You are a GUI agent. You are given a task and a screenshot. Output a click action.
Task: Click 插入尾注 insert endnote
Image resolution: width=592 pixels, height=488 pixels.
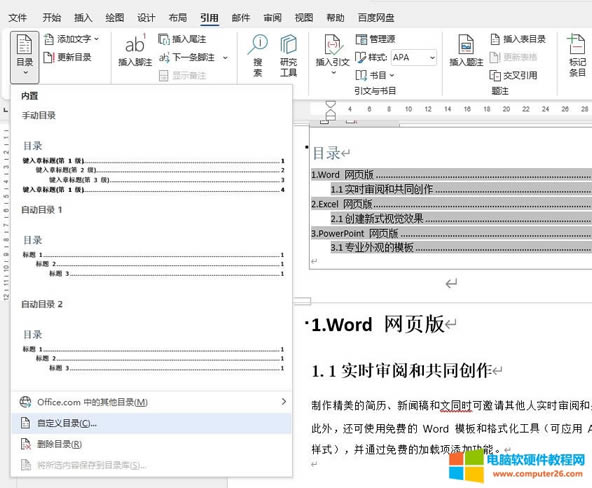[182, 39]
